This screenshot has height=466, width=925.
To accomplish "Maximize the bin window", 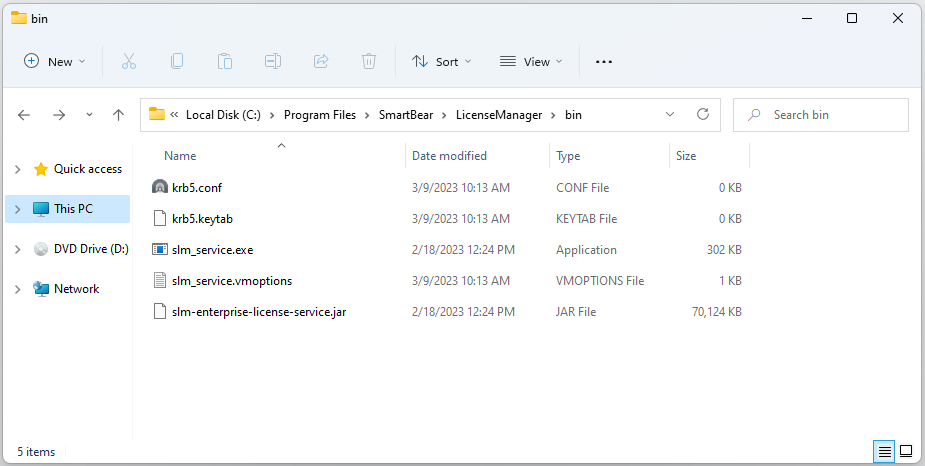I will coord(852,18).
